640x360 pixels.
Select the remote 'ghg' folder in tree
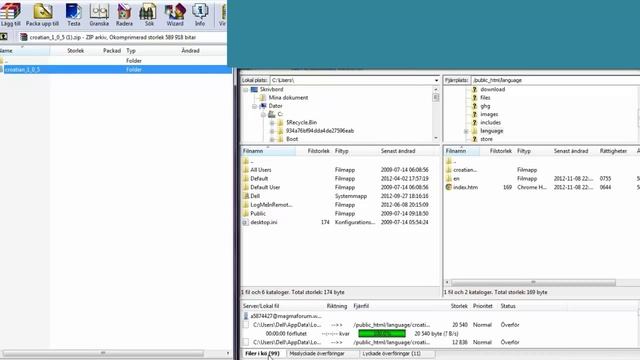pyautogui.click(x=485, y=106)
